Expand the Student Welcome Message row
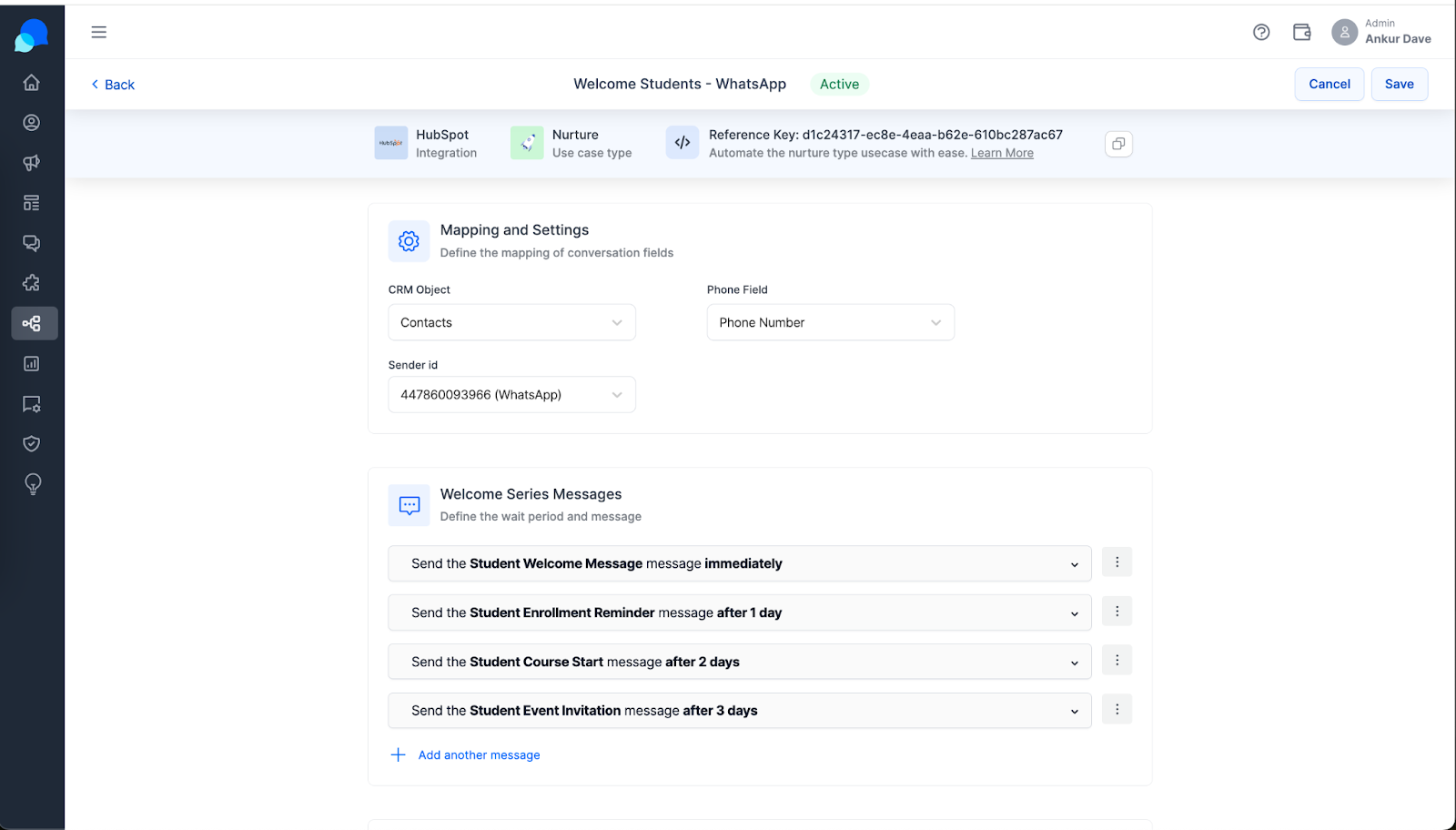Screen dimensions: 1456x830 coord(740,563)
